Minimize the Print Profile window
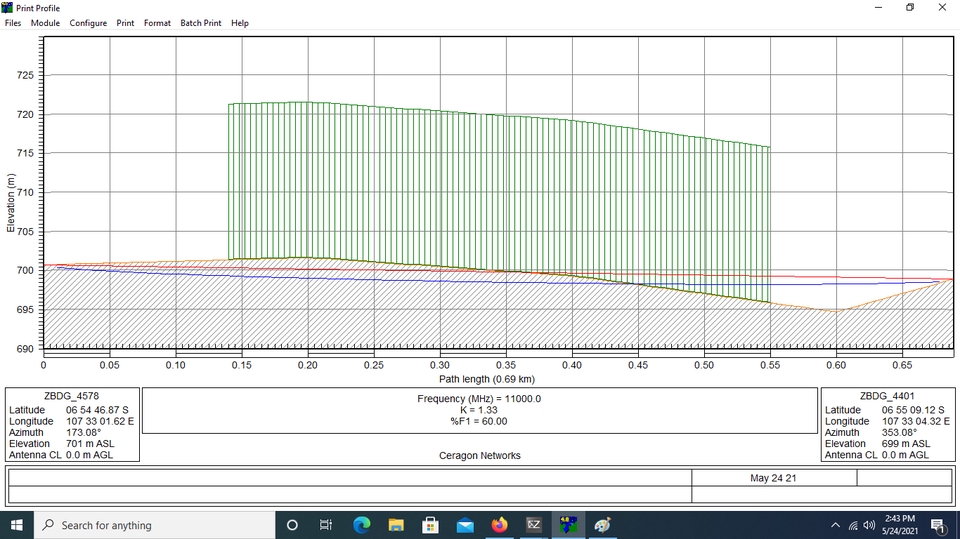The height and width of the screenshot is (539, 960). (878, 7)
